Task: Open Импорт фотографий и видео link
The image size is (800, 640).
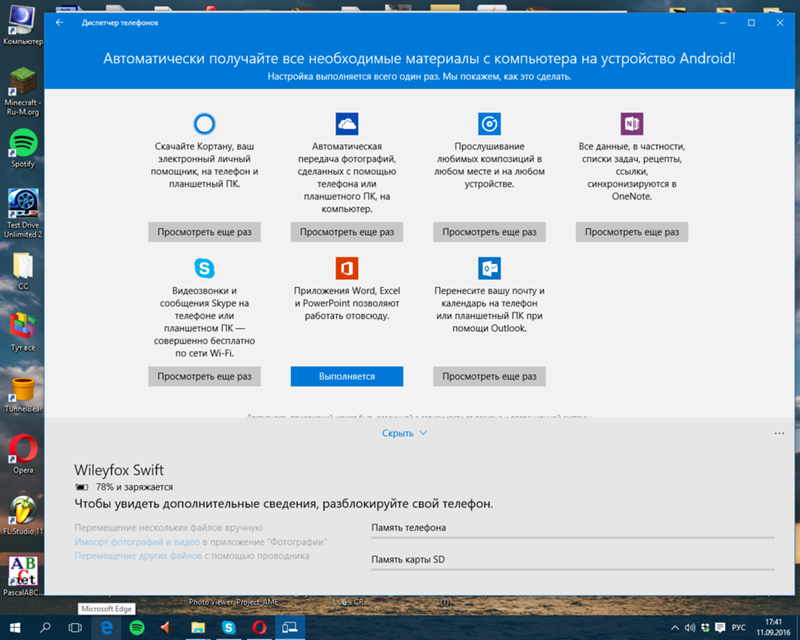Action: point(137,541)
